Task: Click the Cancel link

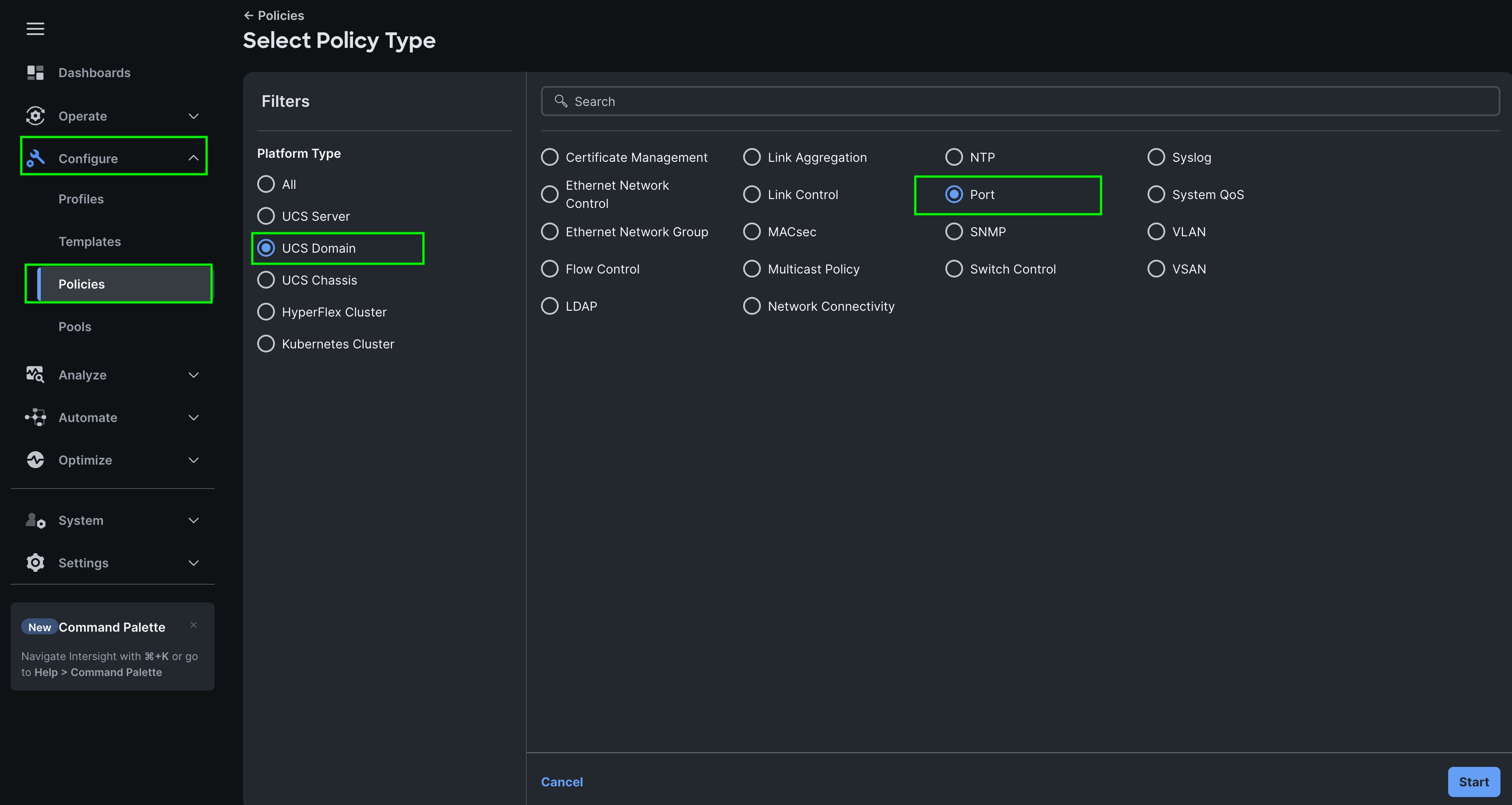Action: (562, 782)
